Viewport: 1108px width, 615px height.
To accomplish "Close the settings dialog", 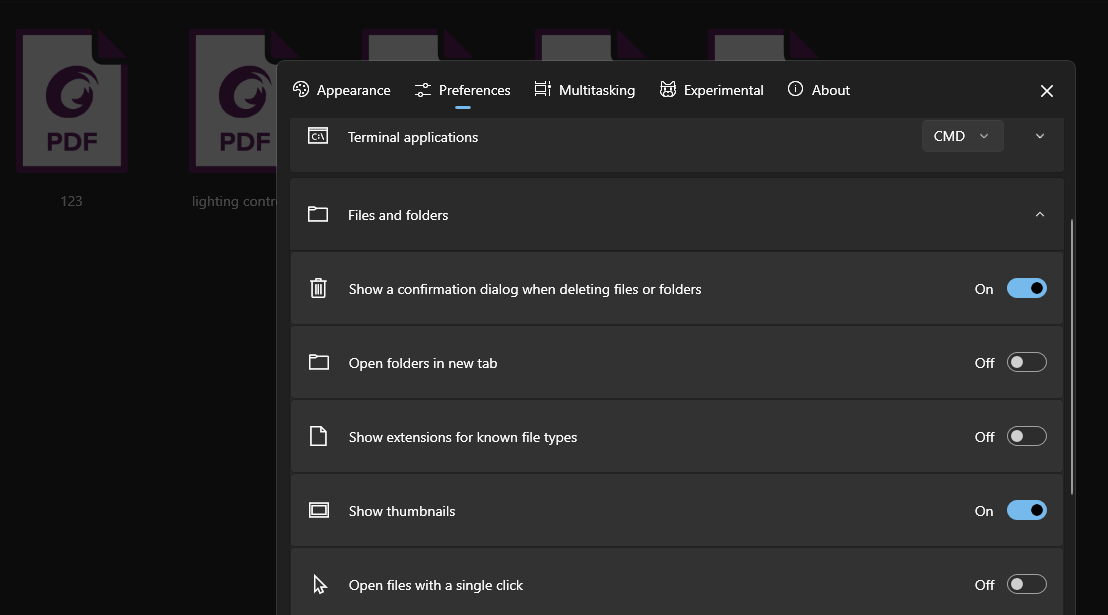I will 1047,91.
